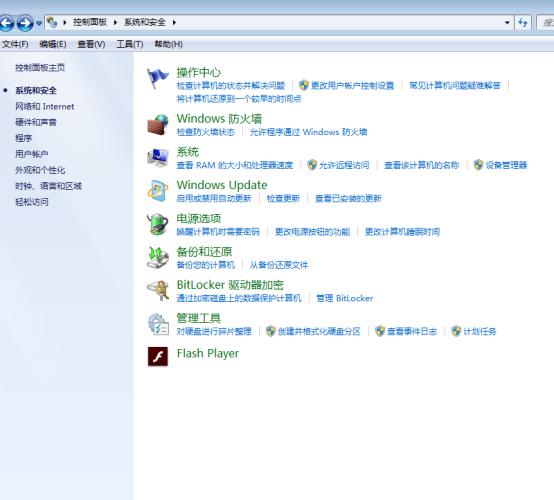Go to 控制面板主页 in sidebar
The image size is (554, 500).
[40, 67]
